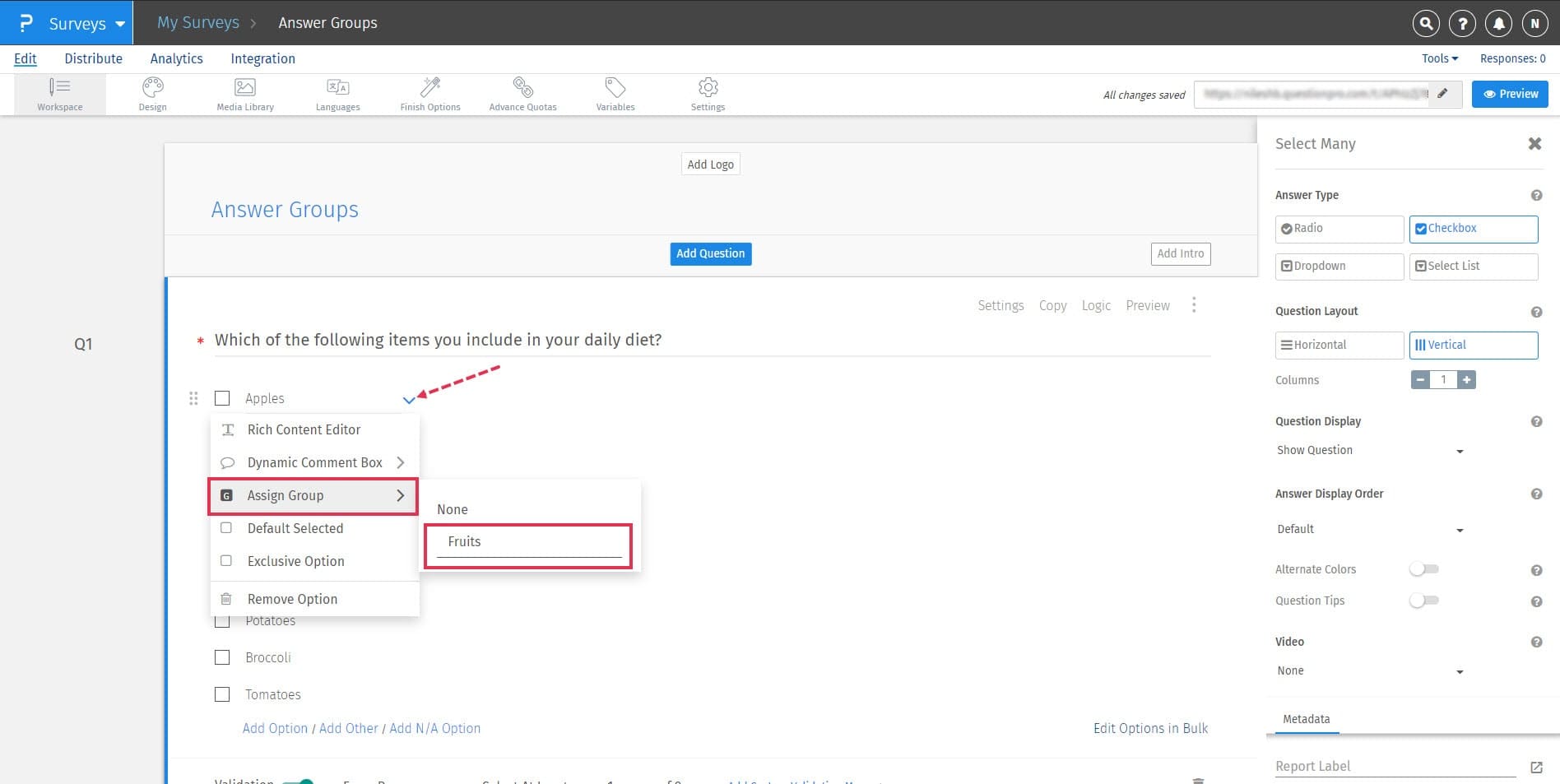Click the help icon beside Answer Display Order

(1536, 494)
